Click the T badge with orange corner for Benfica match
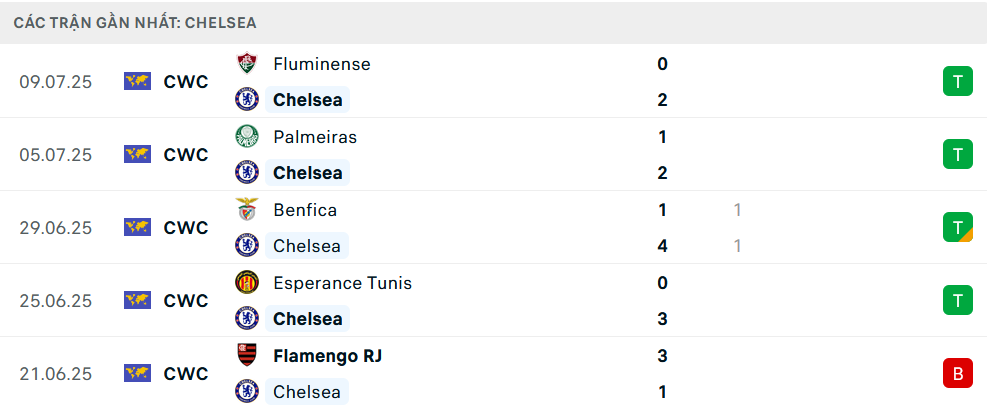Viewport: 987px width, 406px height. pyautogui.click(x=957, y=227)
